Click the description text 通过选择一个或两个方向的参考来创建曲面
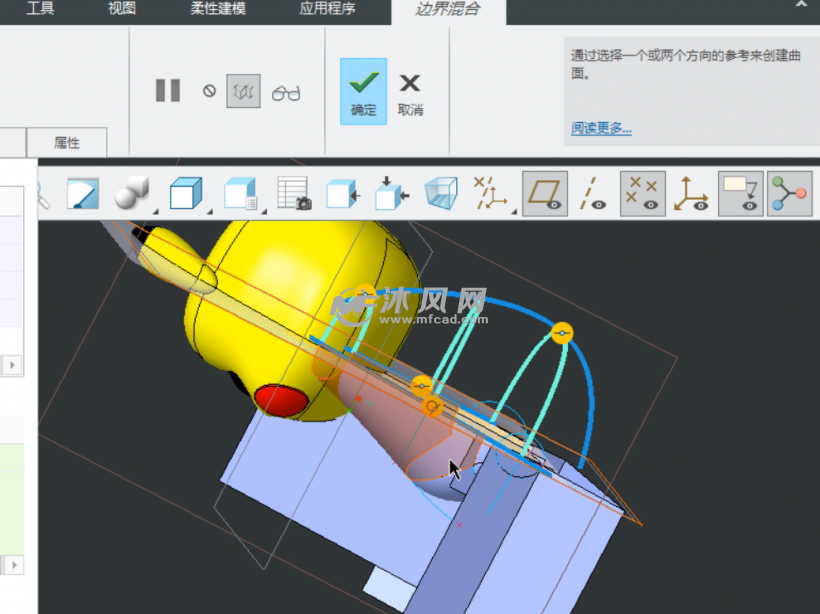 tap(686, 64)
